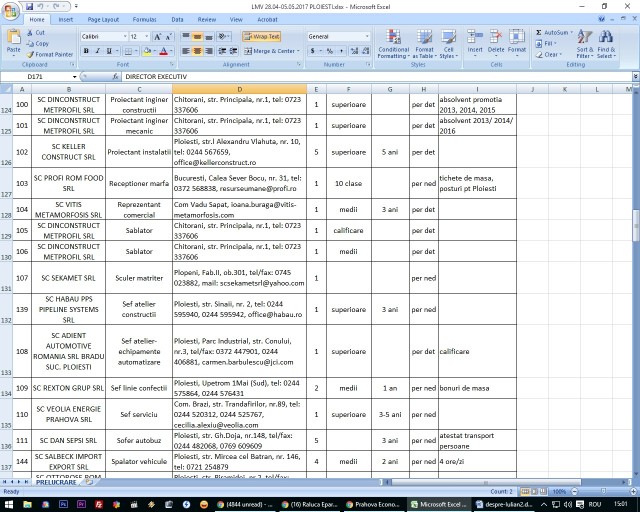Click Delete cells button

click(496, 42)
